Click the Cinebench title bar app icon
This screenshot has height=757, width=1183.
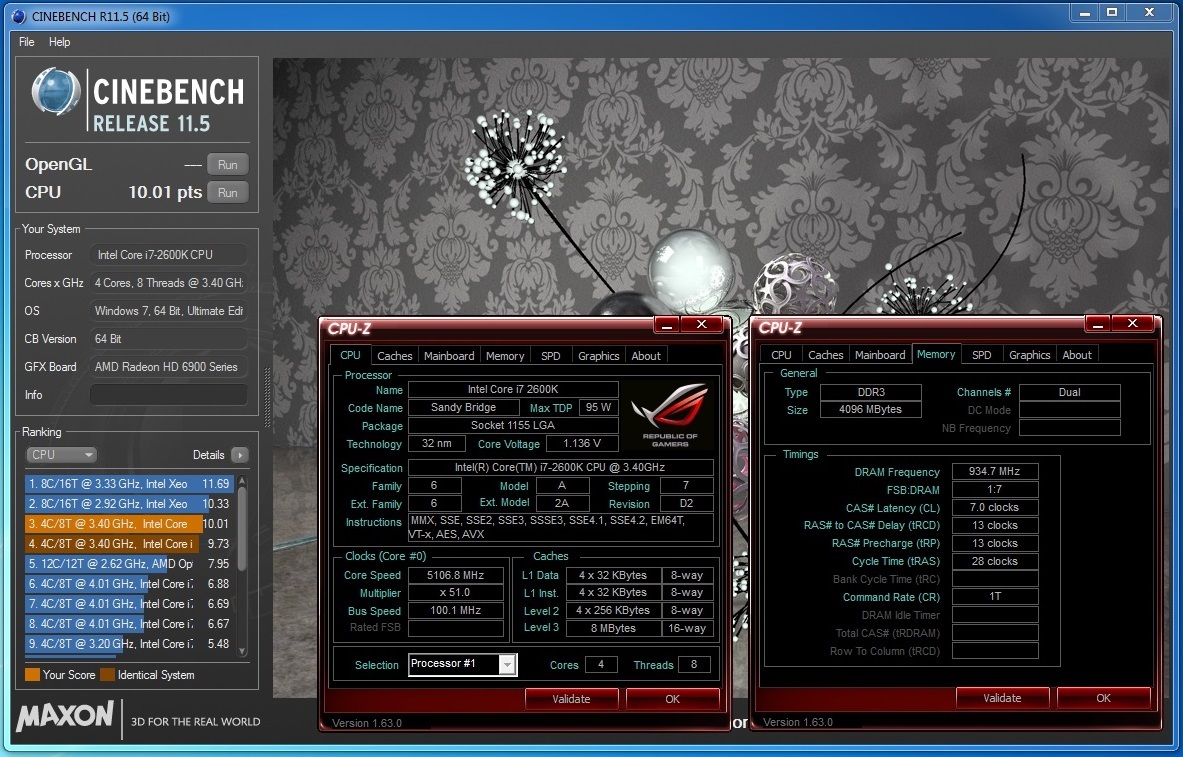(19, 16)
